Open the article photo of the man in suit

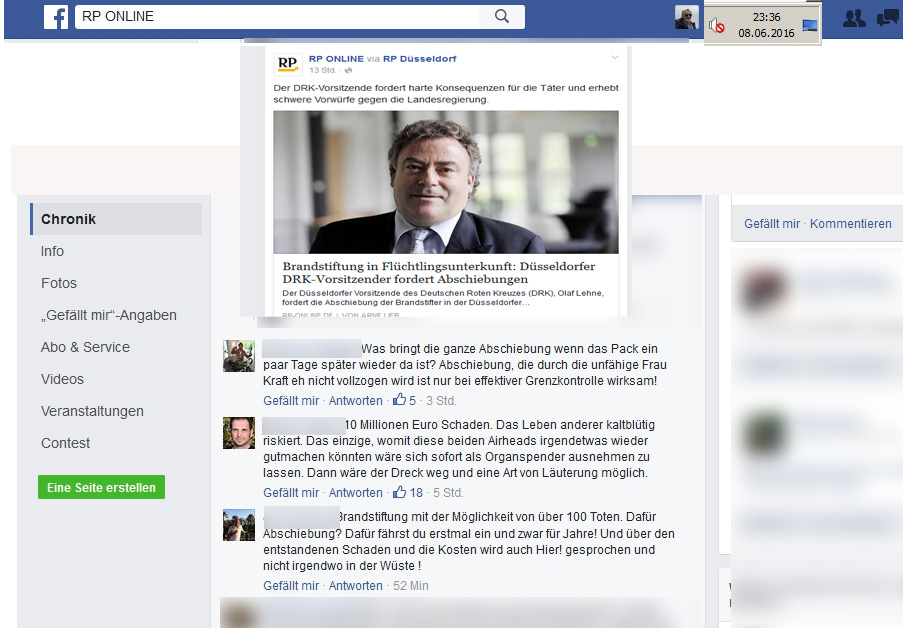pos(446,182)
